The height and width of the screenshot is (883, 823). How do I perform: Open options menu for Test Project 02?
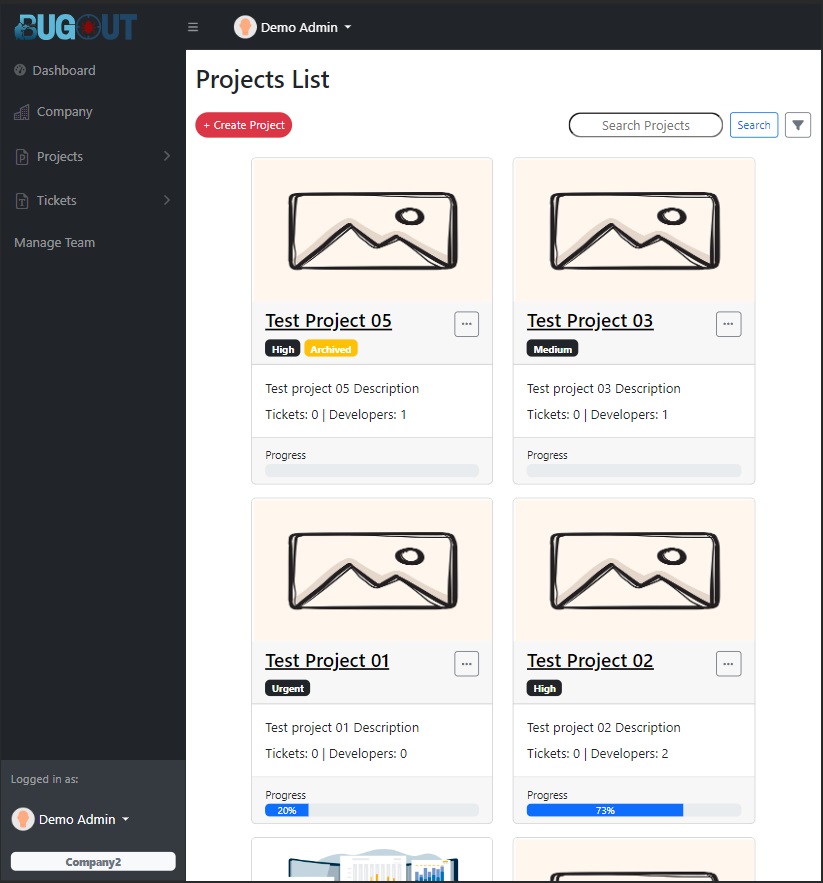click(728, 663)
